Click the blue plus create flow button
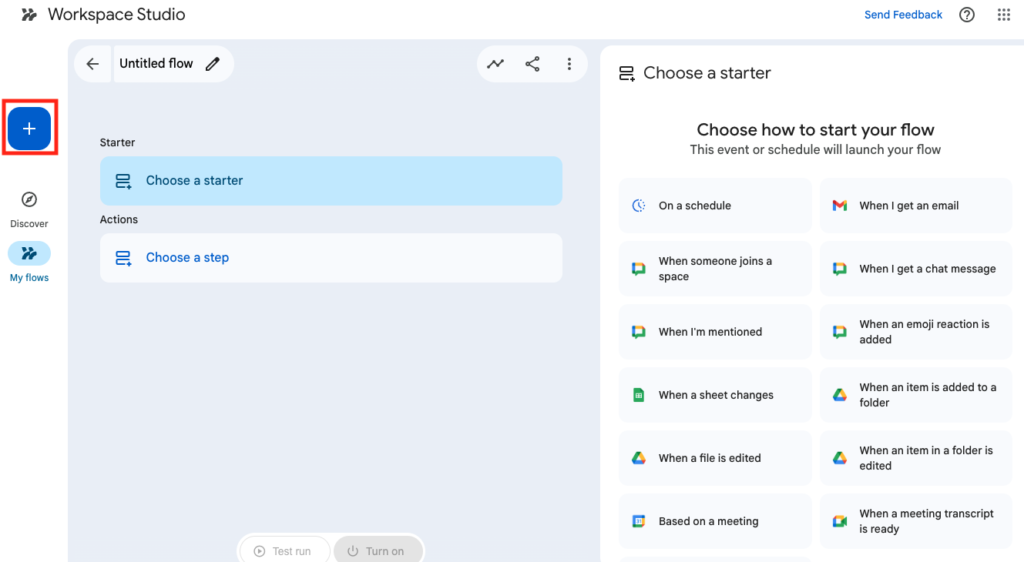 point(29,128)
